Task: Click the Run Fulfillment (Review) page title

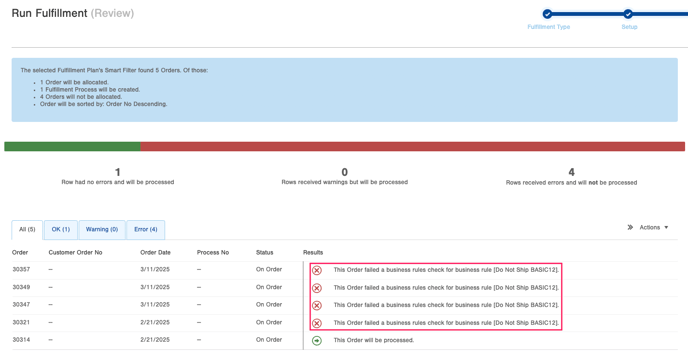Action: coord(73,13)
